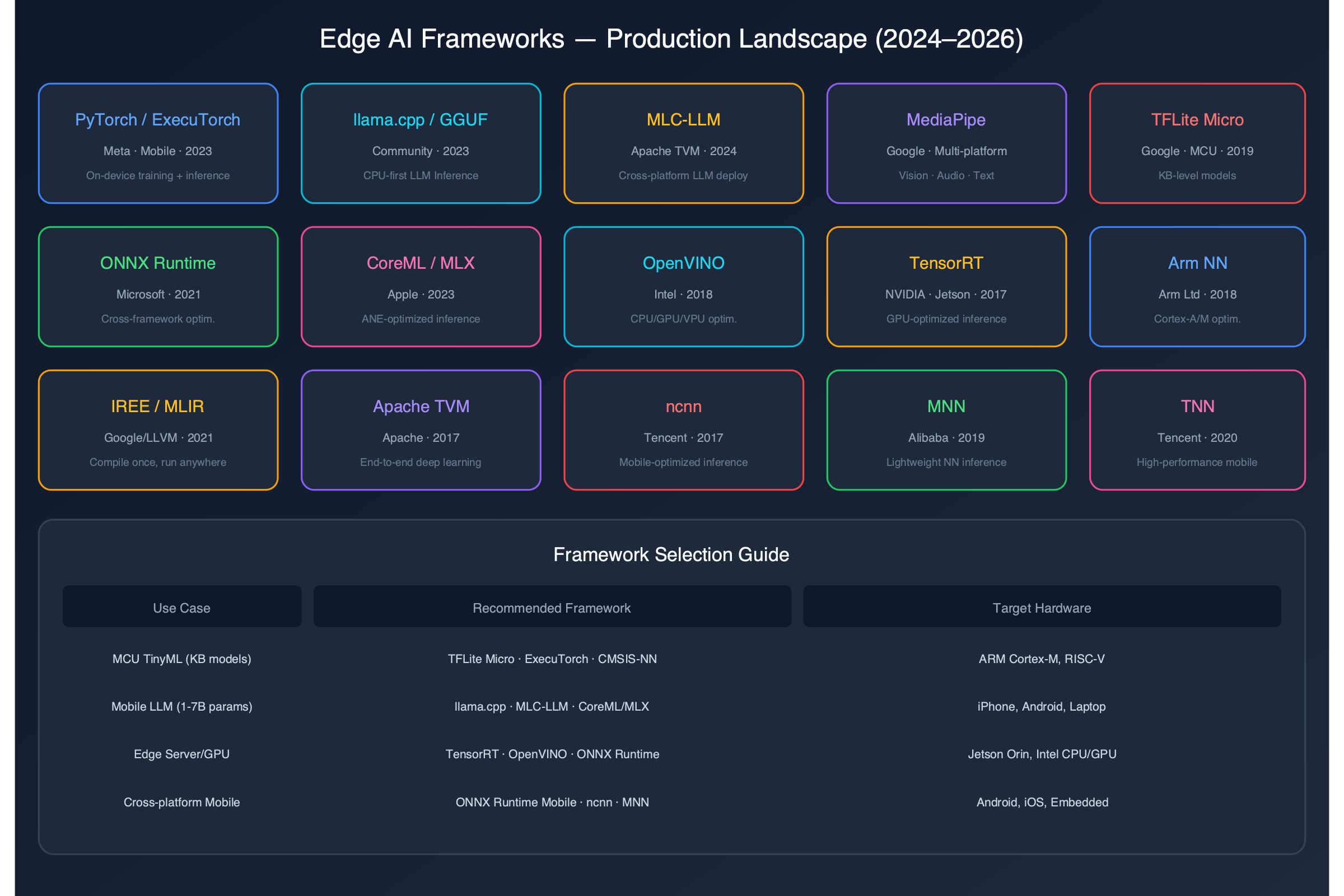Select 'TFLite Micro · ExecuTorch · CMSIS-NN' cell
Image resolution: width=1344 pixels, height=896 pixels.
pyautogui.click(x=552, y=659)
